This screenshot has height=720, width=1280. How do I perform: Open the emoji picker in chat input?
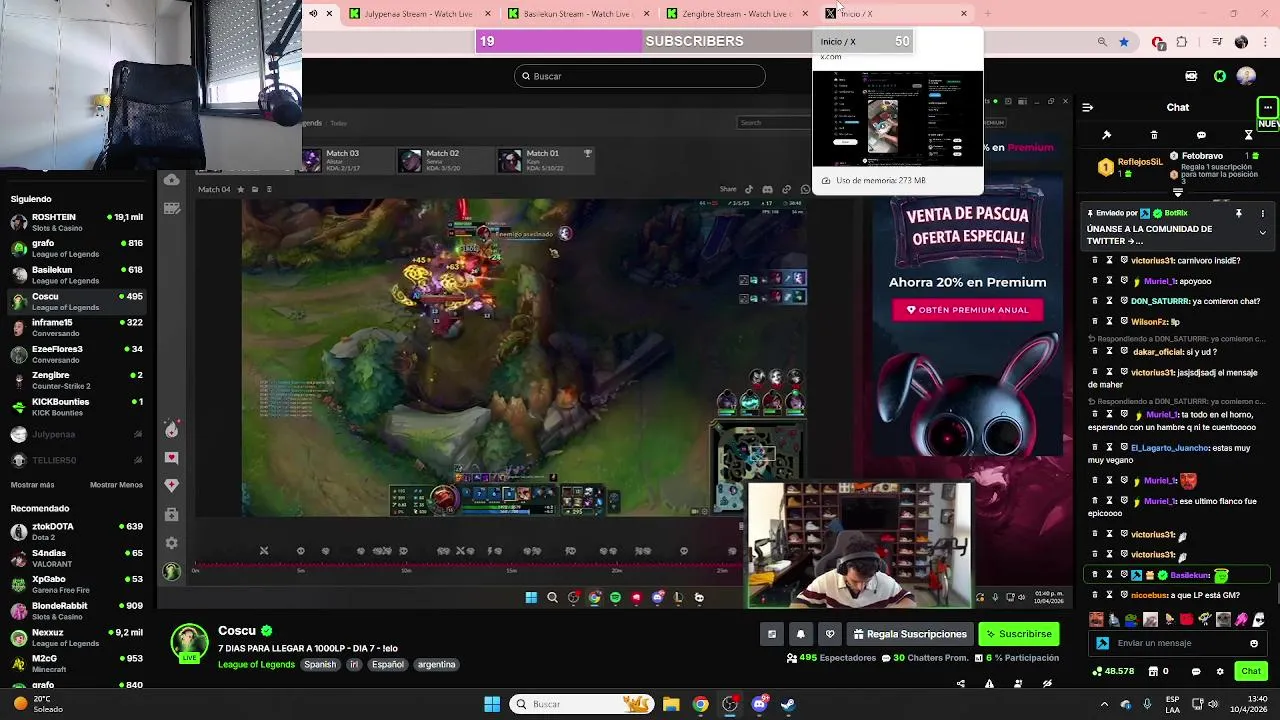[1254, 643]
